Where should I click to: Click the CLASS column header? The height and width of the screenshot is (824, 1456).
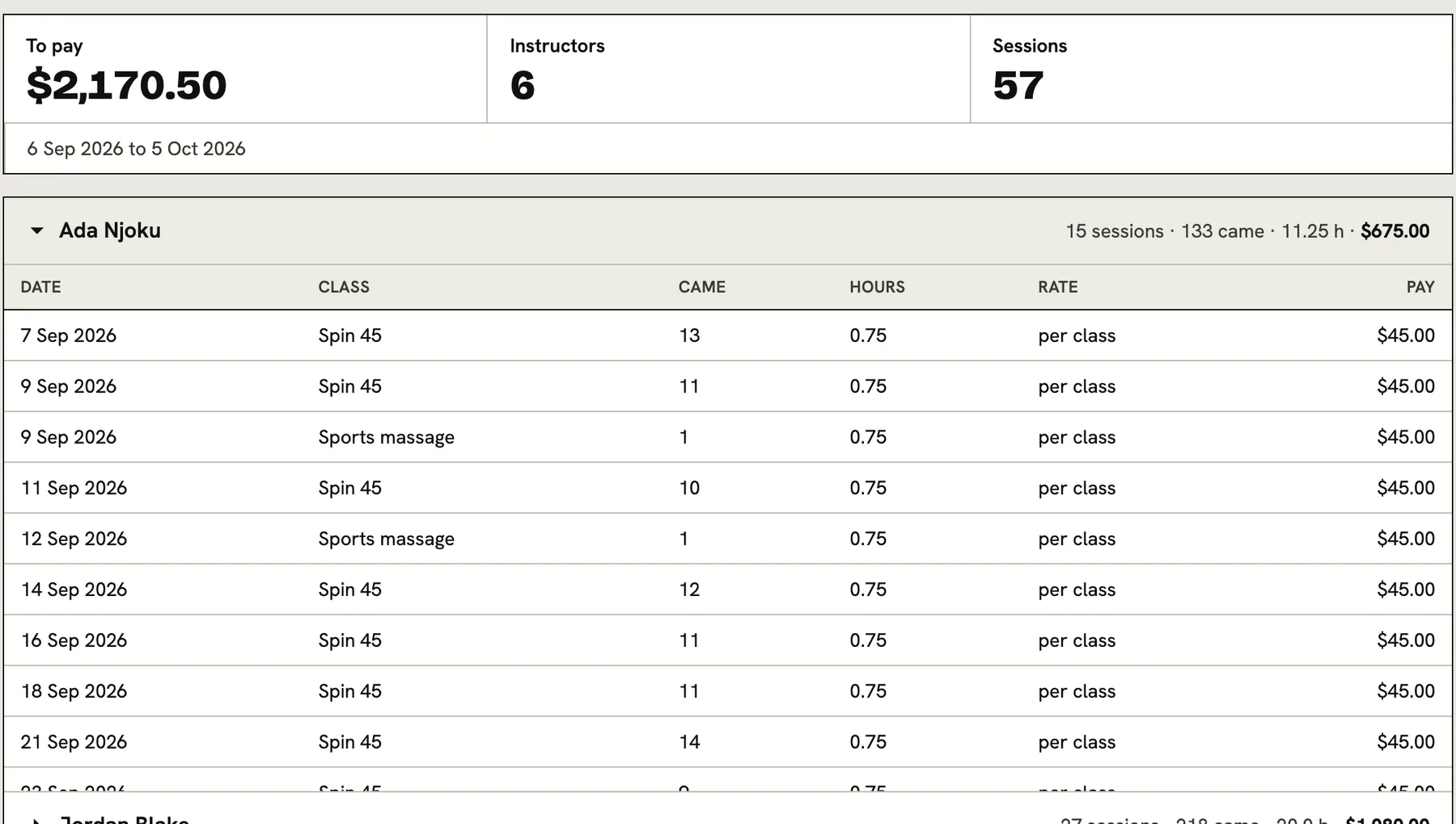344,287
